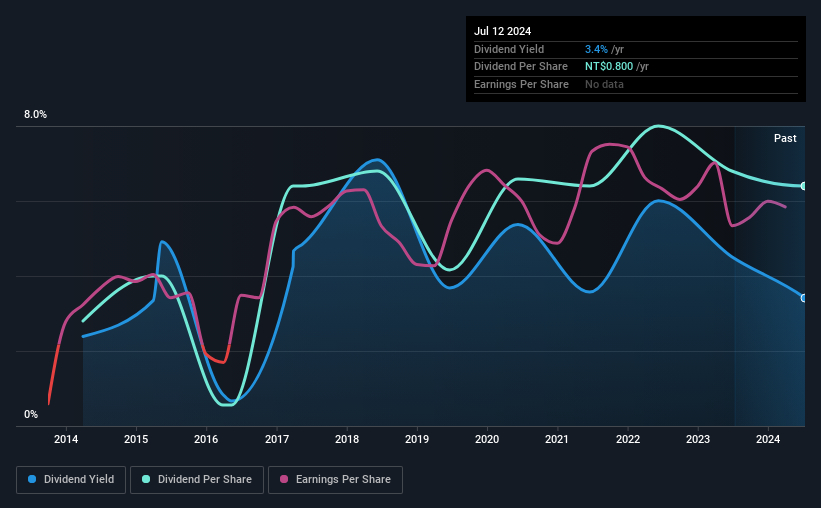Select the 2014 label on the x-axis
The image size is (821, 508).
[66, 439]
